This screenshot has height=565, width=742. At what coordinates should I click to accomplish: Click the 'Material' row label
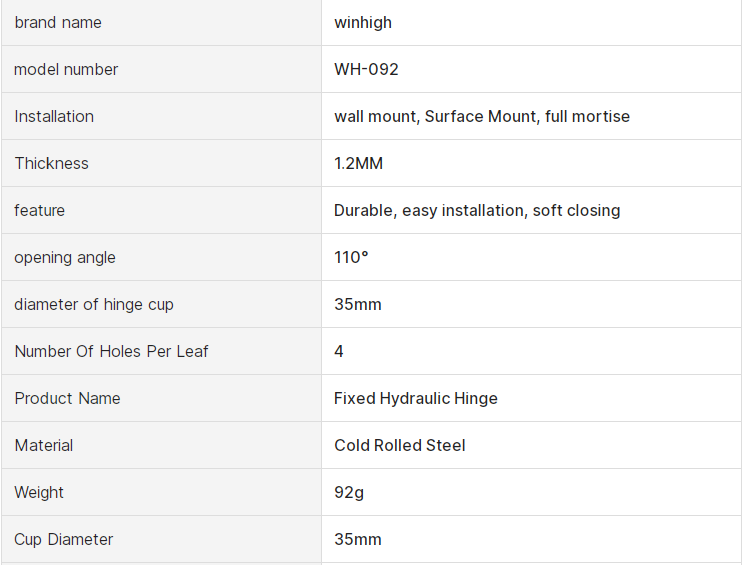pyautogui.click(x=44, y=445)
